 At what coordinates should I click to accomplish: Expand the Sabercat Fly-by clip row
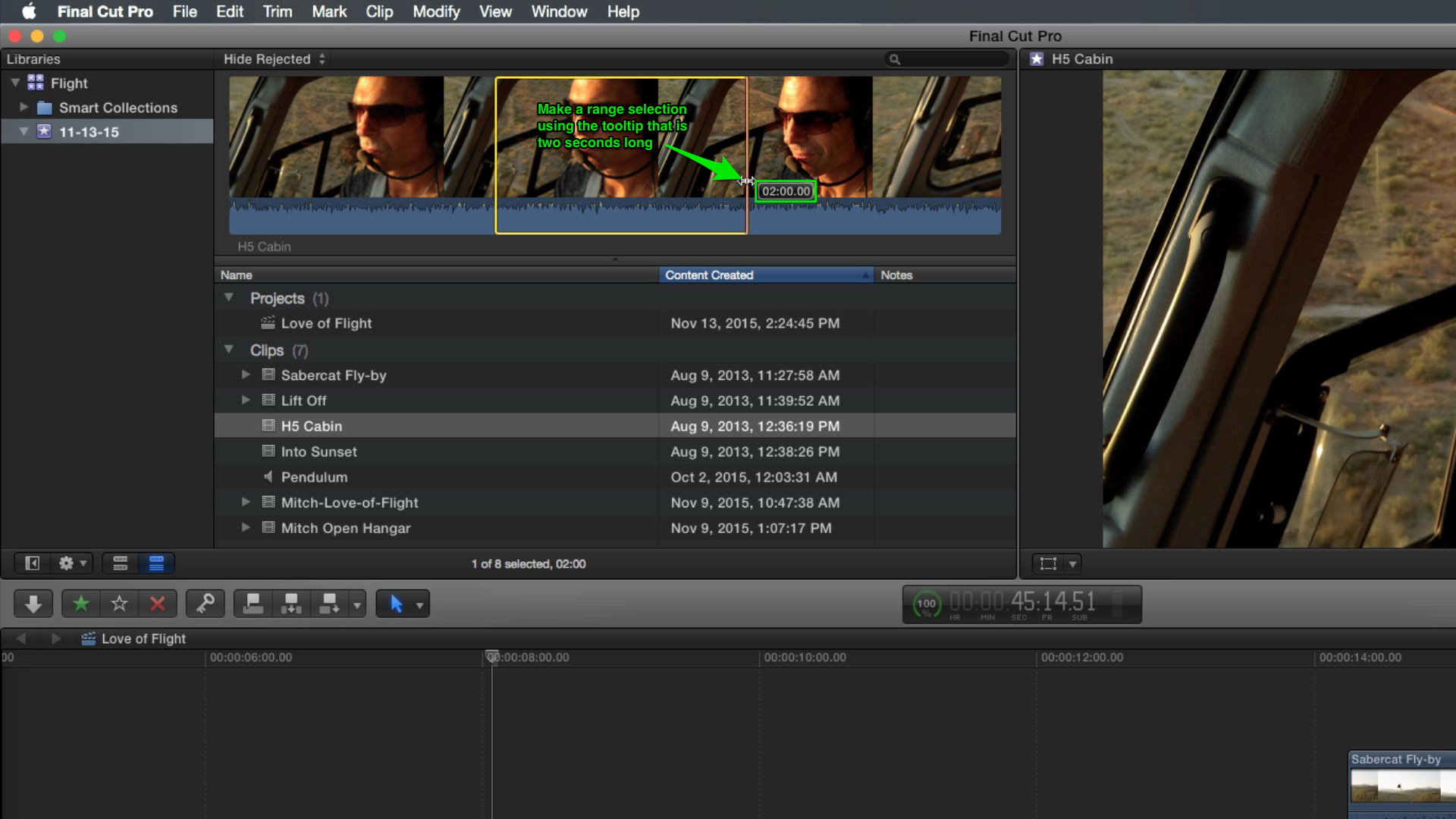(x=246, y=375)
